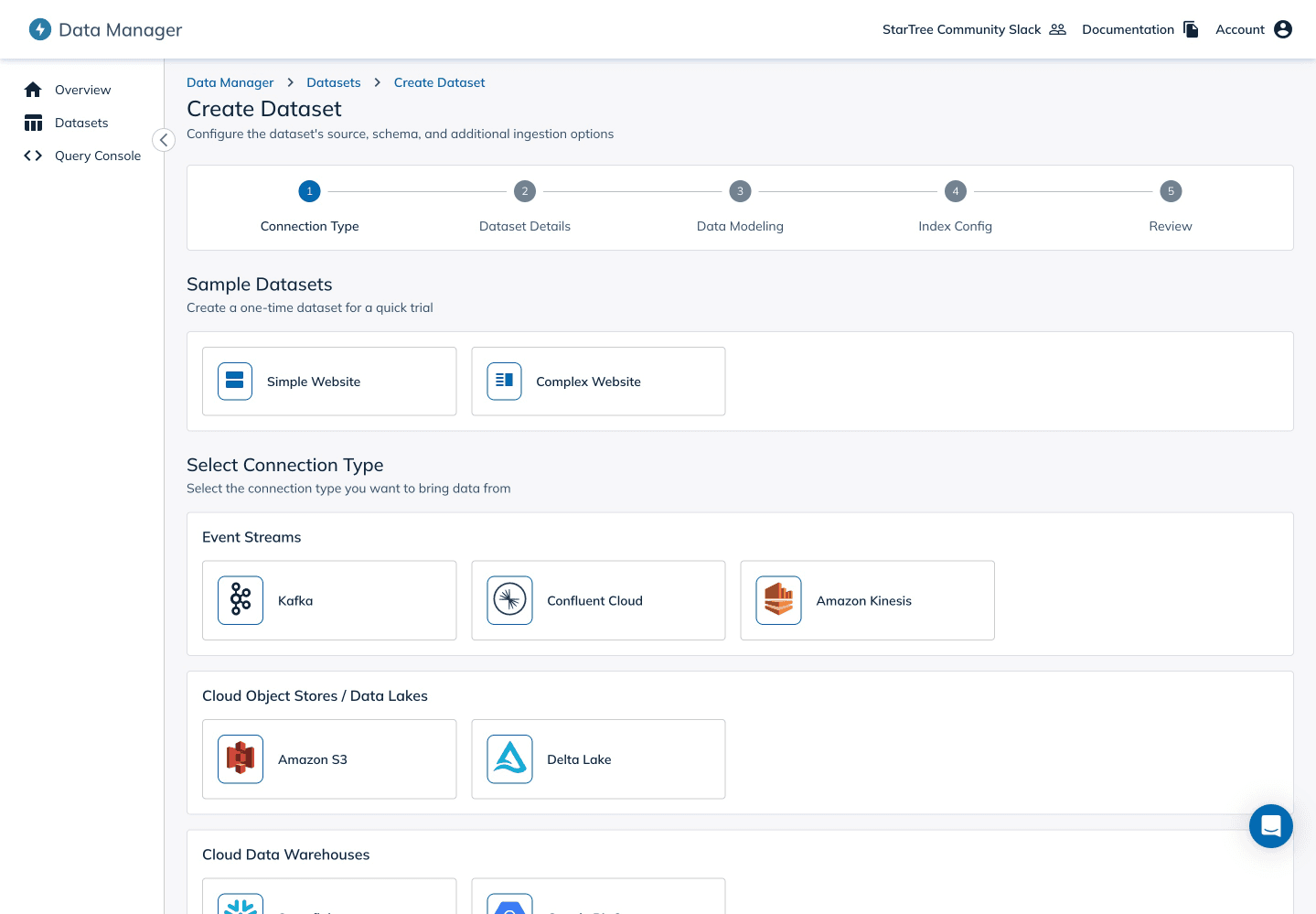Select the Kafka connection icon
Image resolution: width=1316 pixels, height=914 pixels.
(x=240, y=600)
